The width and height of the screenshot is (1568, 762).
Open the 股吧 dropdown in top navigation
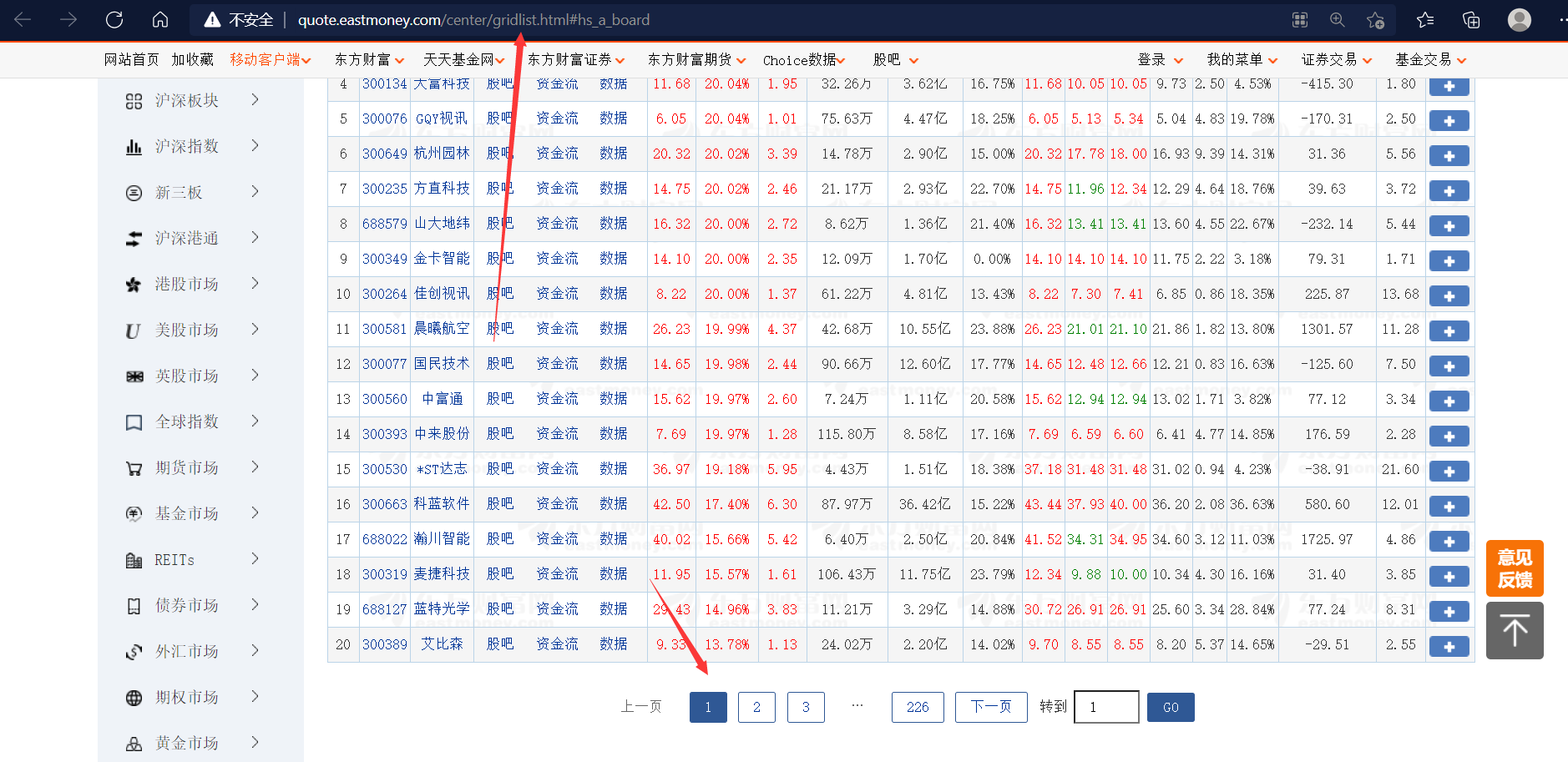coord(896,60)
